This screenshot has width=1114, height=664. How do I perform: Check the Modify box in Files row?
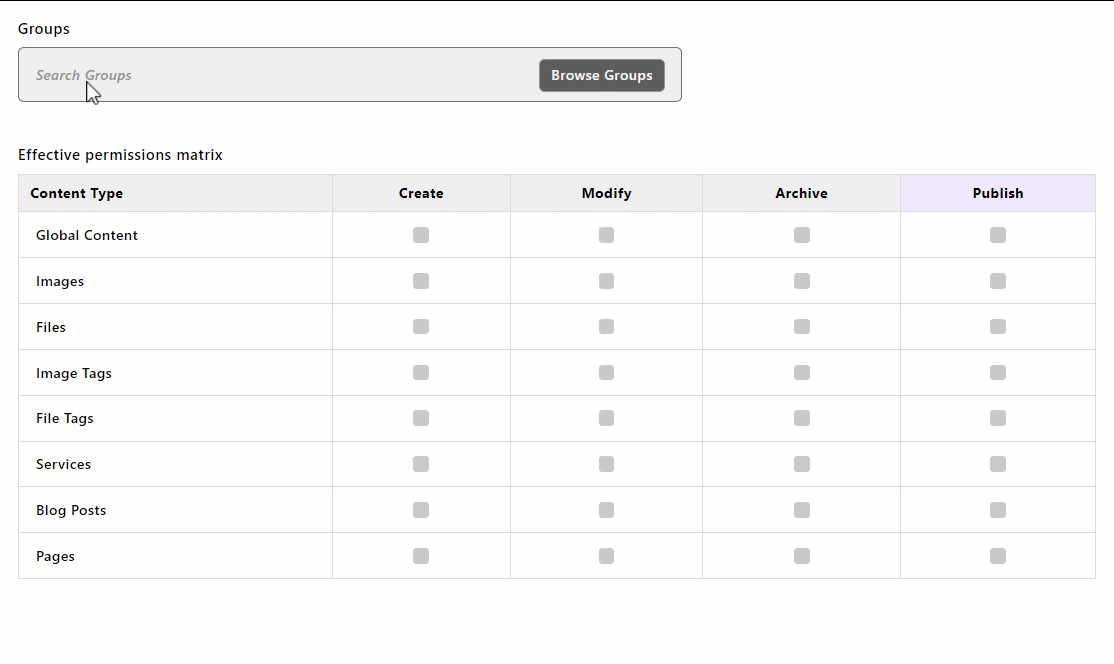click(606, 327)
